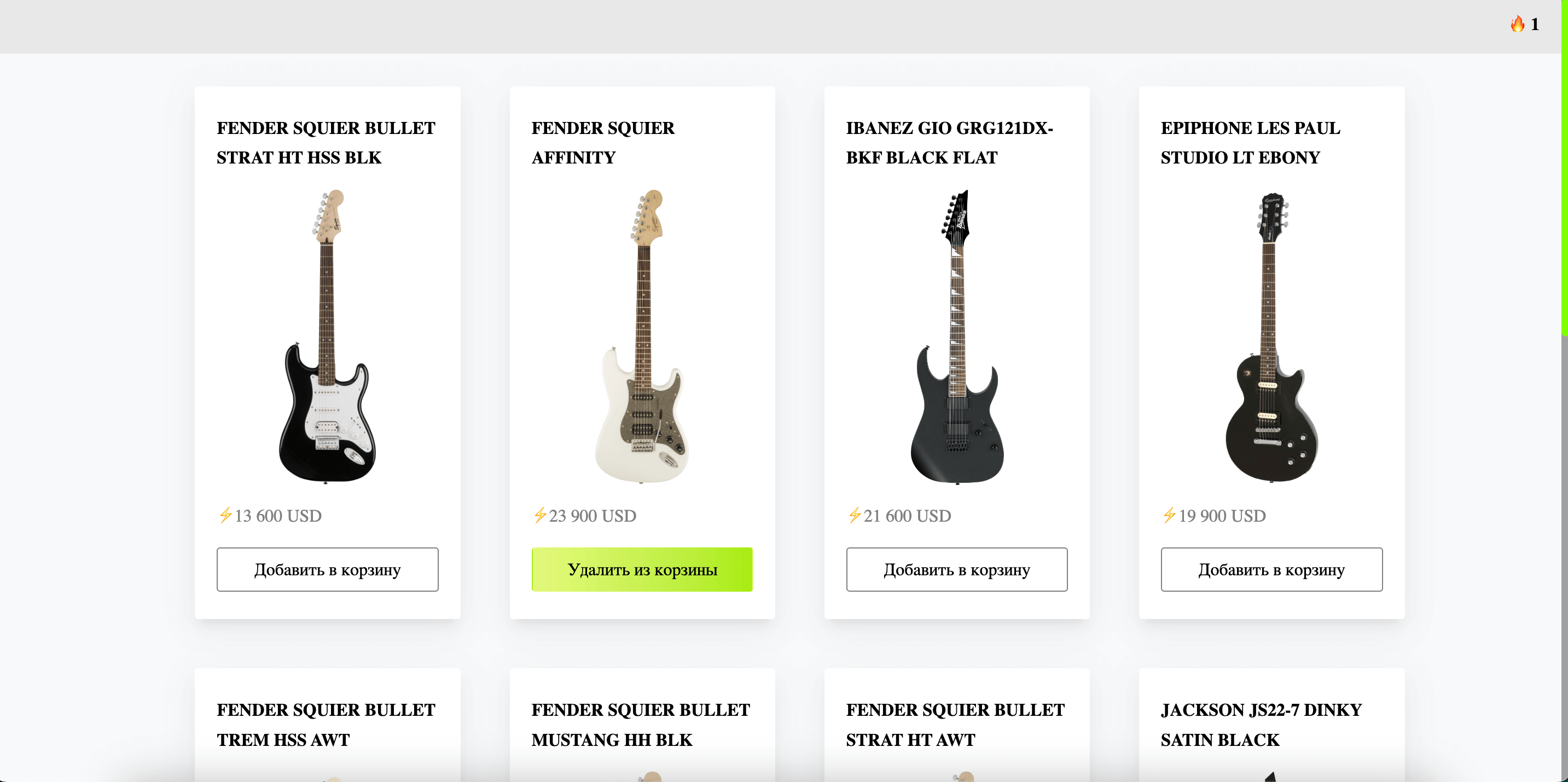The height and width of the screenshot is (782, 1568).
Task: Click lightning bolt icon beside 23 900 USD
Action: (540, 515)
